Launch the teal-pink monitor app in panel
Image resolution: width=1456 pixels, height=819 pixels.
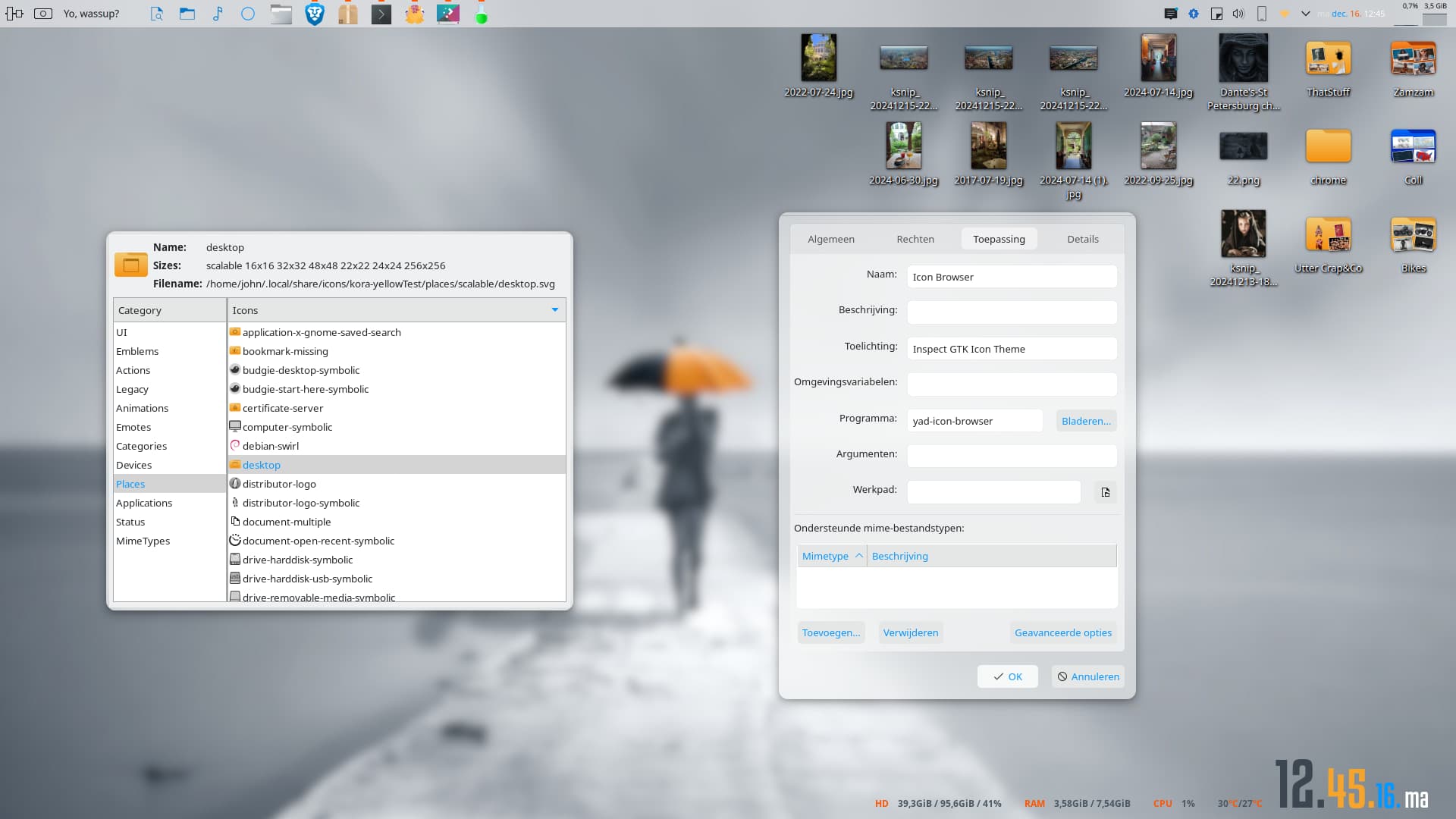pyautogui.click(x=448, y=14)
